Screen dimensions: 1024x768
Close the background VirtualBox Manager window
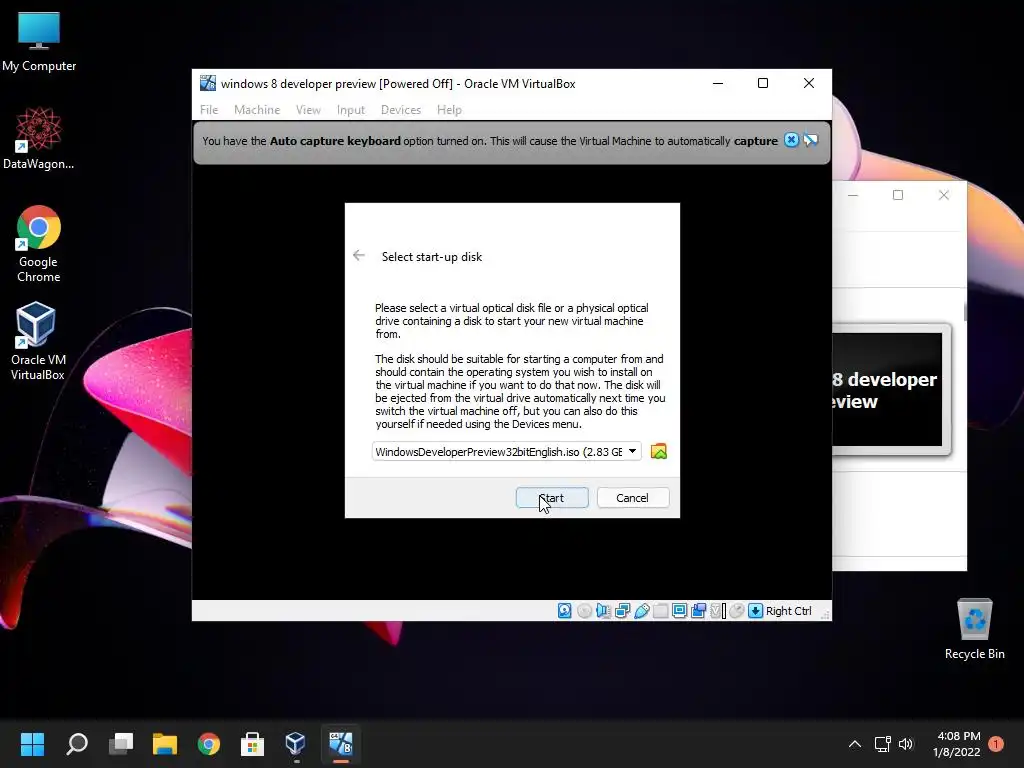tap(944, 195)
